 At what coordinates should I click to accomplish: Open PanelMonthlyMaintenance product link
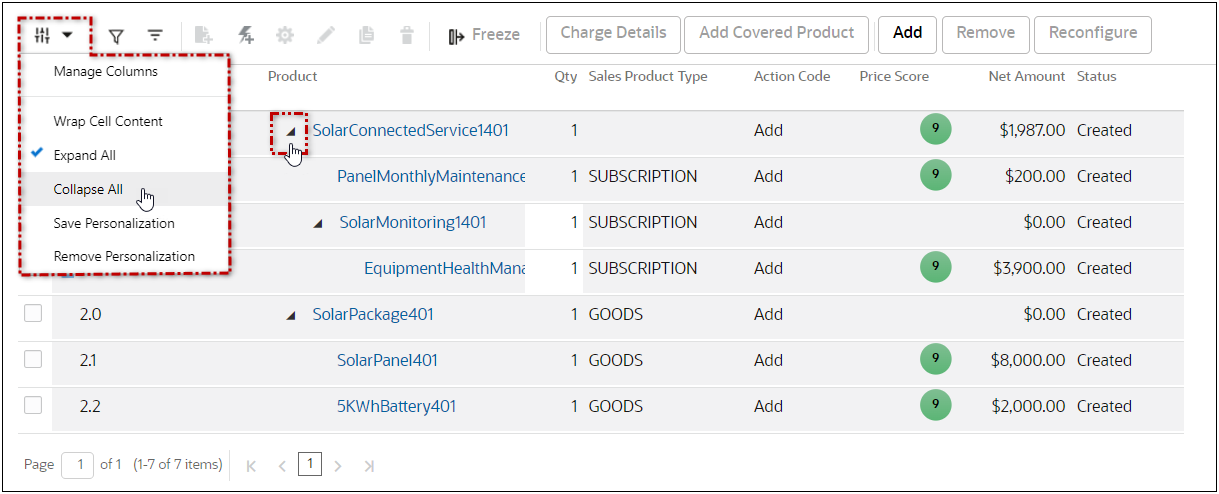tap(431, 176)
